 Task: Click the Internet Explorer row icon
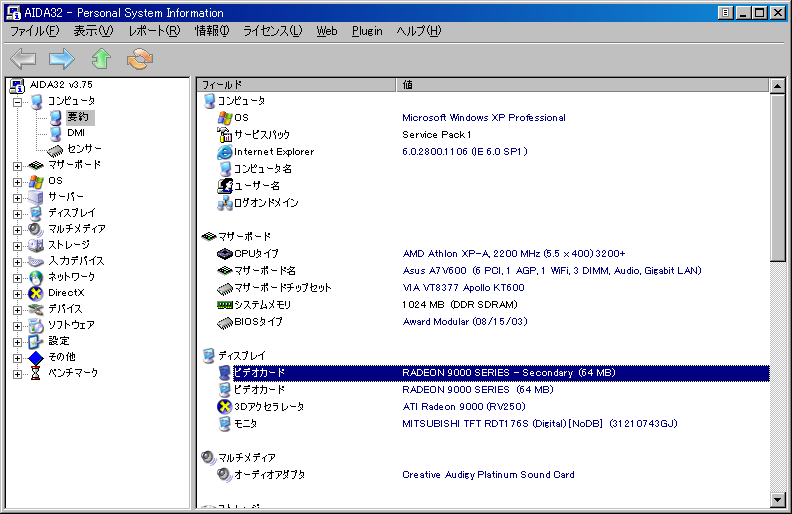(224, 152)
